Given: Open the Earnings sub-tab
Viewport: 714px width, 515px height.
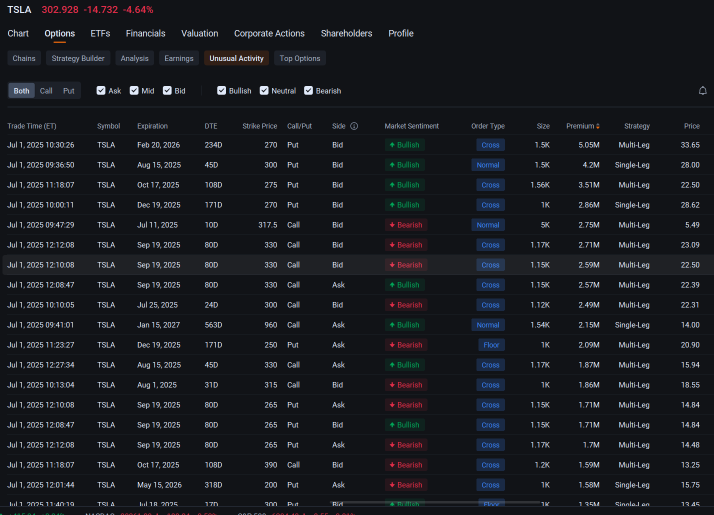Looking at the screenshot, I should point(178,58).
